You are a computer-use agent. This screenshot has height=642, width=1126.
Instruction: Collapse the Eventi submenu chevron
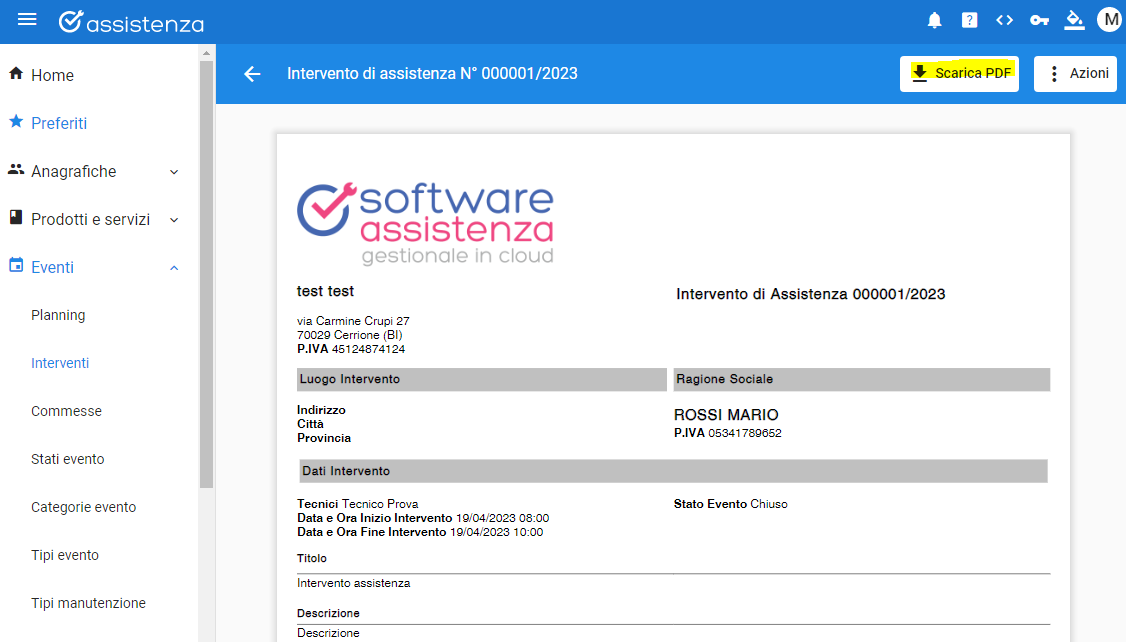(x=174, y=268)
